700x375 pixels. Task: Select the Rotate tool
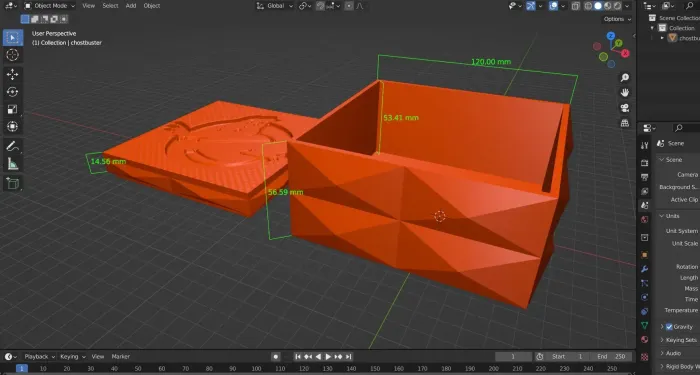click(x=12, y=92)
